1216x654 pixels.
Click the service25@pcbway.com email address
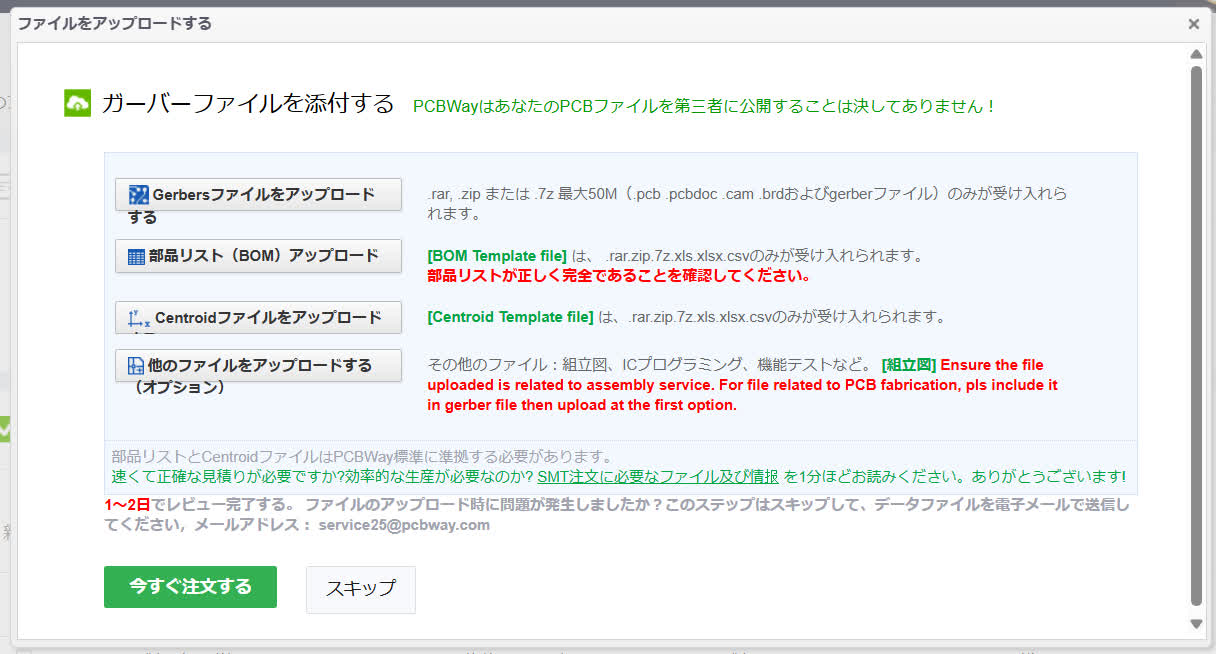point(404,524)
